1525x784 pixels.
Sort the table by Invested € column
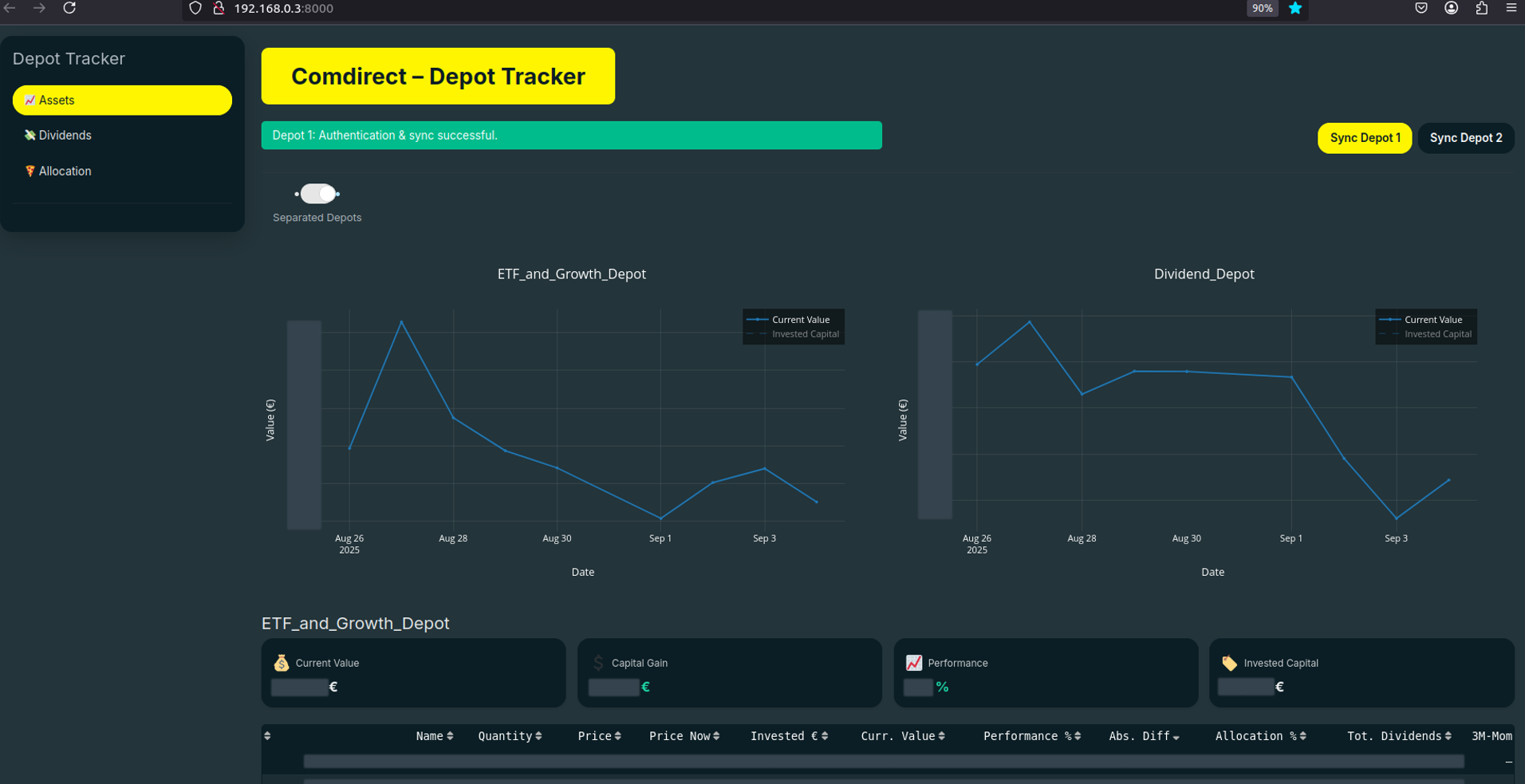pos(790,736)
